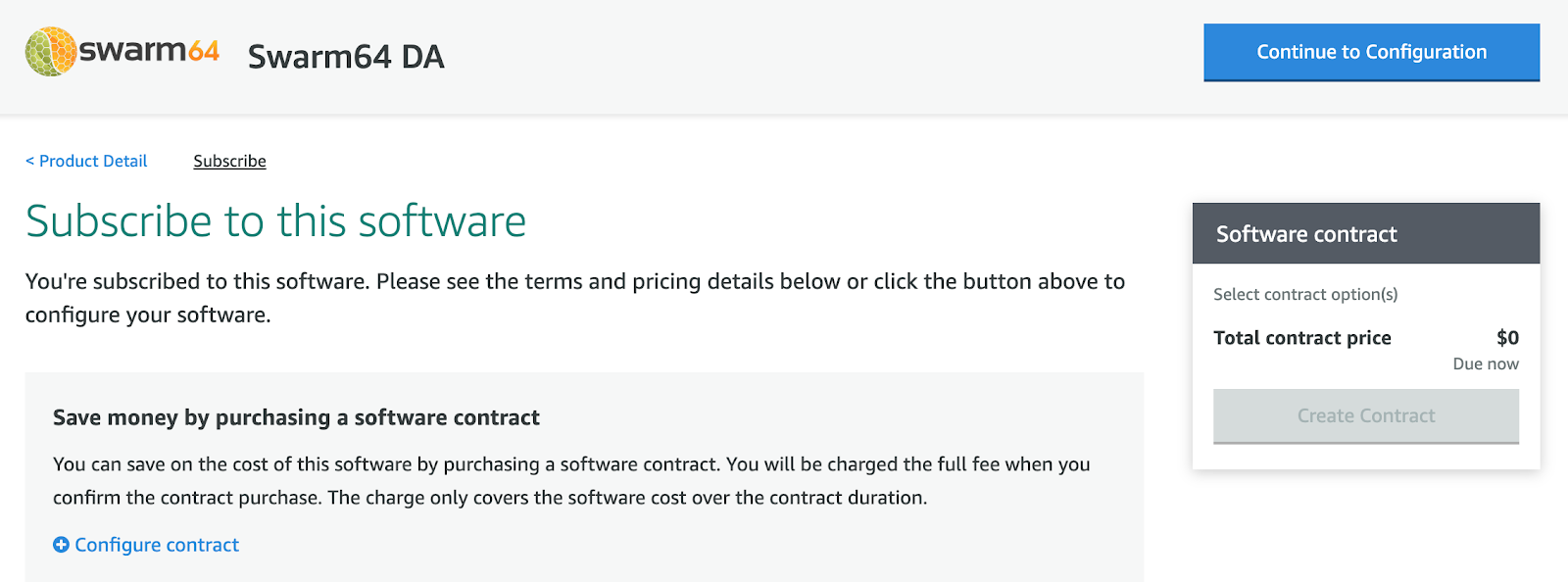Select the Subscribe breadcrumb tab
The width and height of the screenshot is (1568, 582).
(x=229, y=161)
